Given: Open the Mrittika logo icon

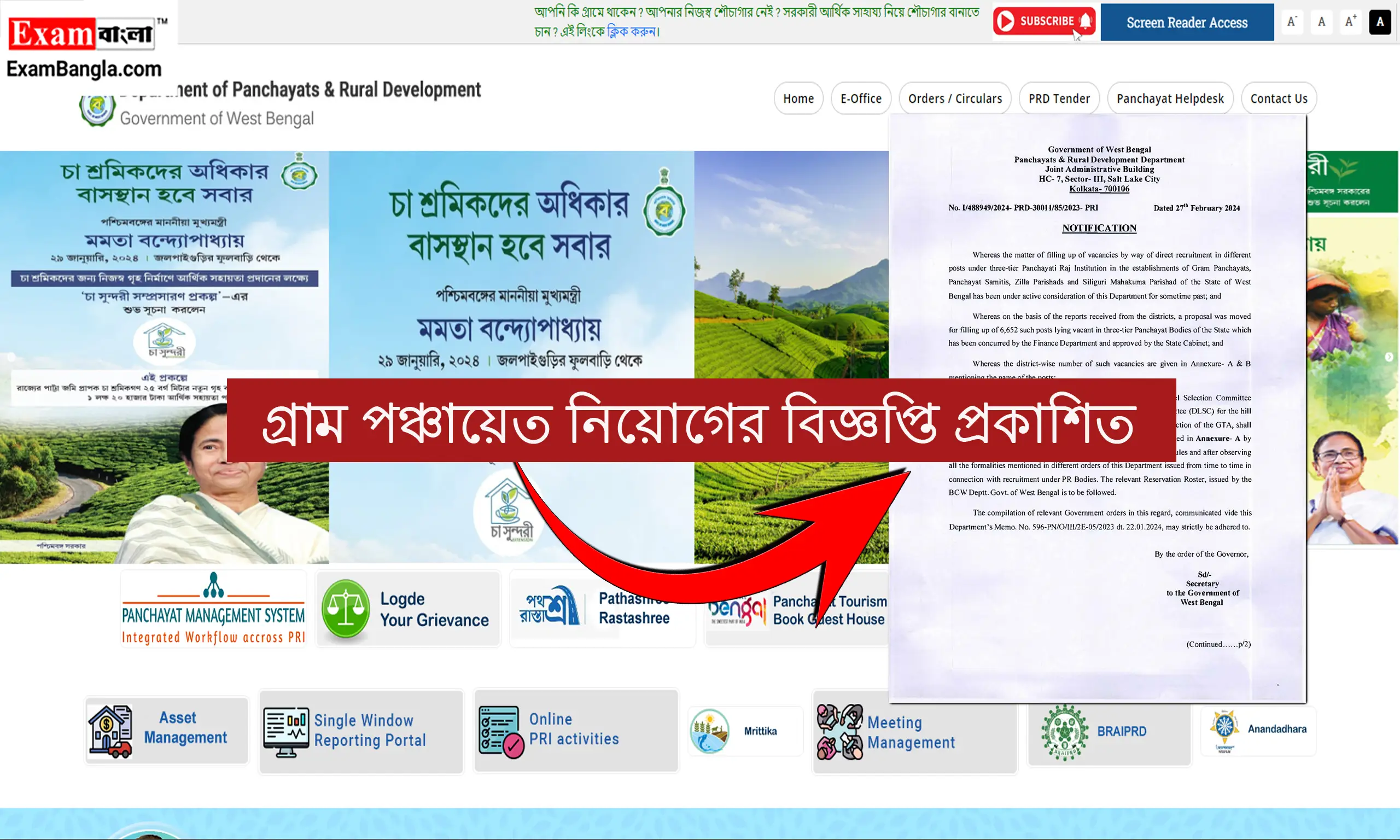Looking at the screenshot, I should click(710, 731).
